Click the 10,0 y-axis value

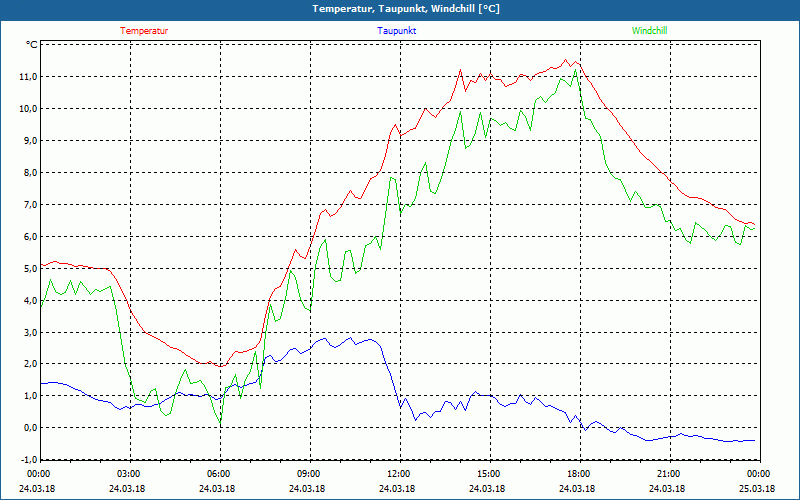tap(29, 109)
